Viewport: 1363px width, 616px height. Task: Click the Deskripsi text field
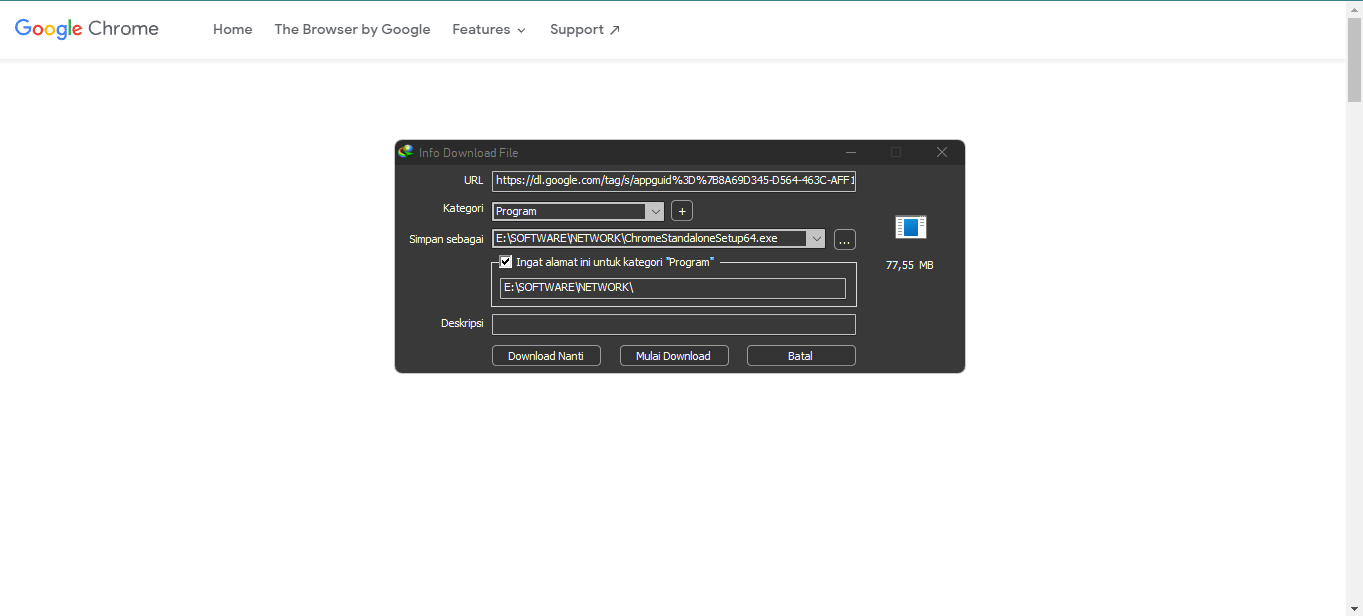click(674, 324)
